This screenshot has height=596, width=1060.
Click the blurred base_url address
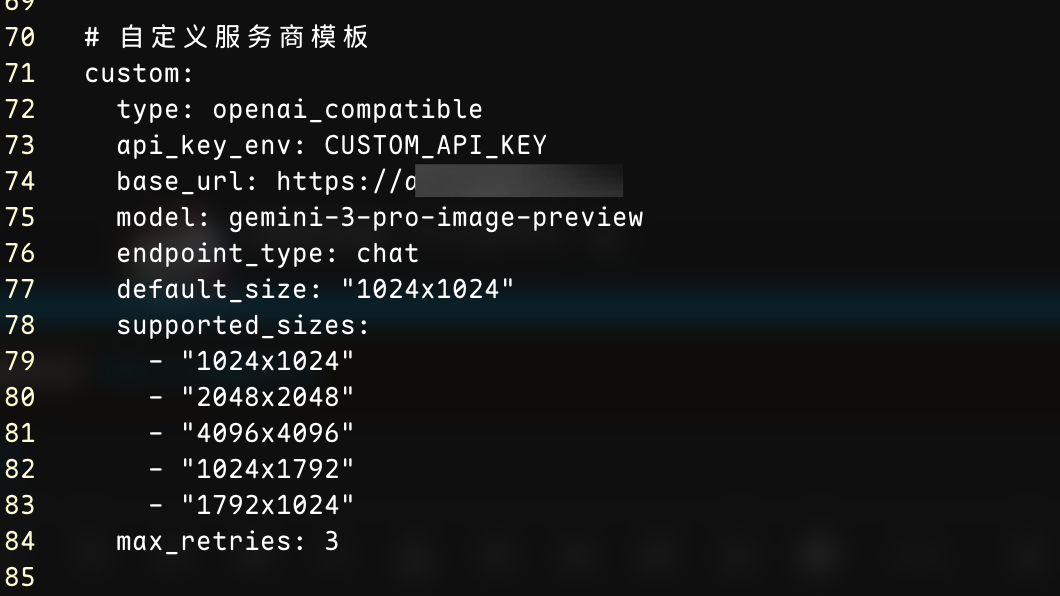coord(519,181)
